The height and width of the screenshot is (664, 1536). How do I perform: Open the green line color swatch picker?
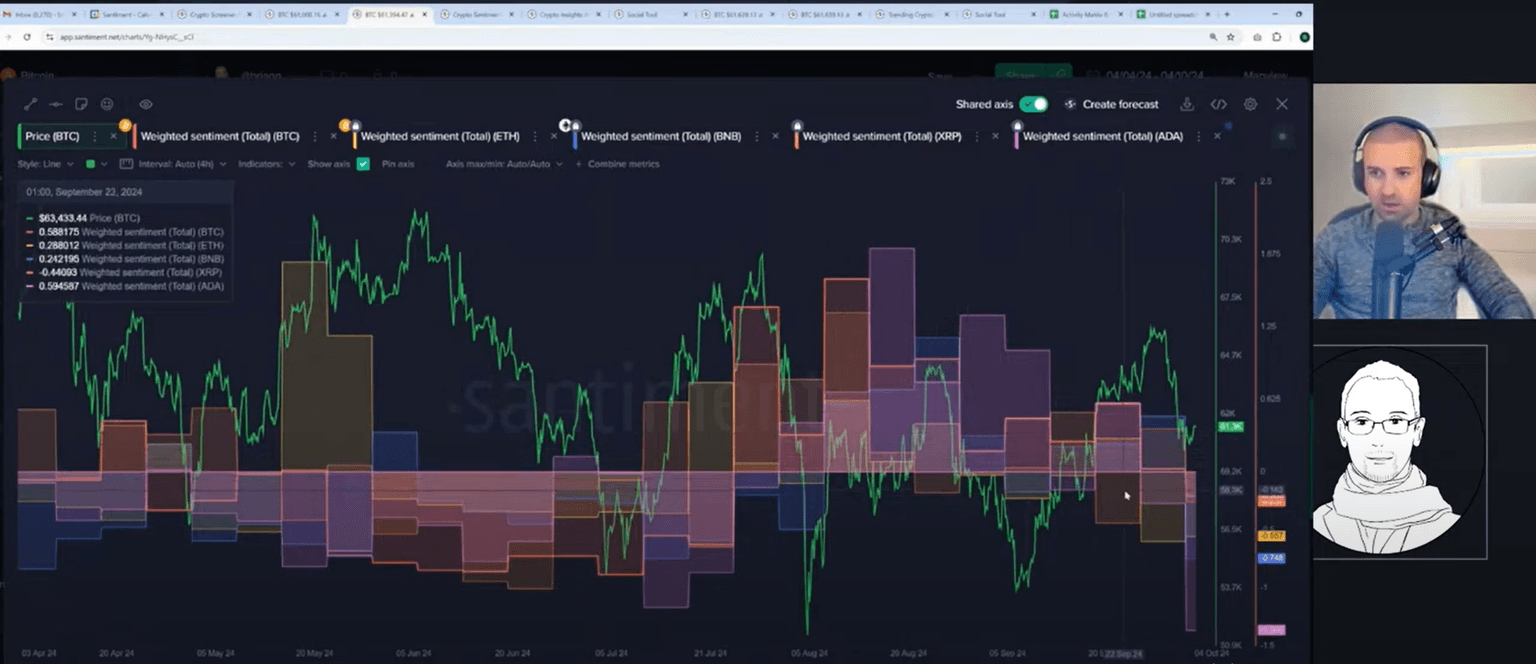91,164
